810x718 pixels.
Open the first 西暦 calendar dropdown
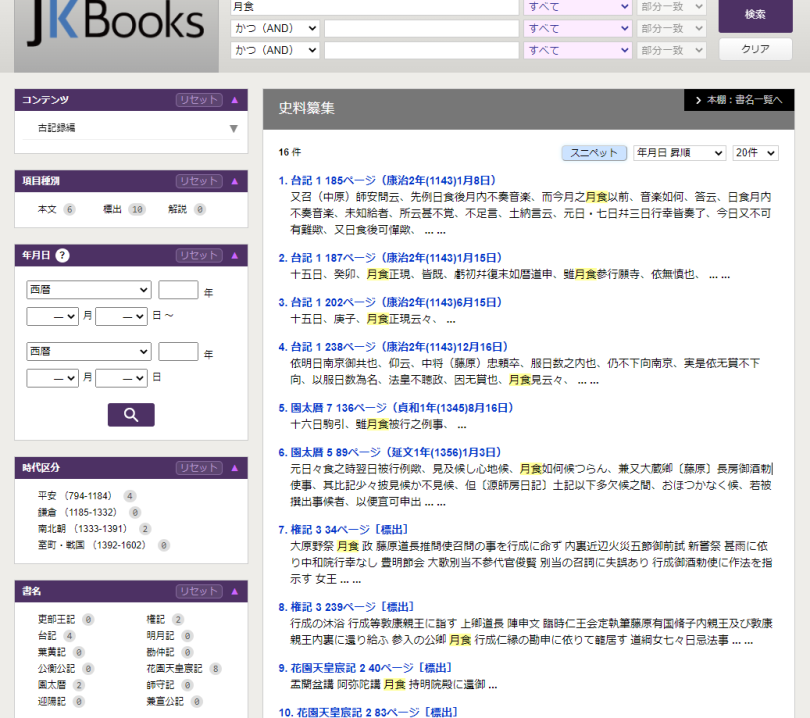pos(89,290)
